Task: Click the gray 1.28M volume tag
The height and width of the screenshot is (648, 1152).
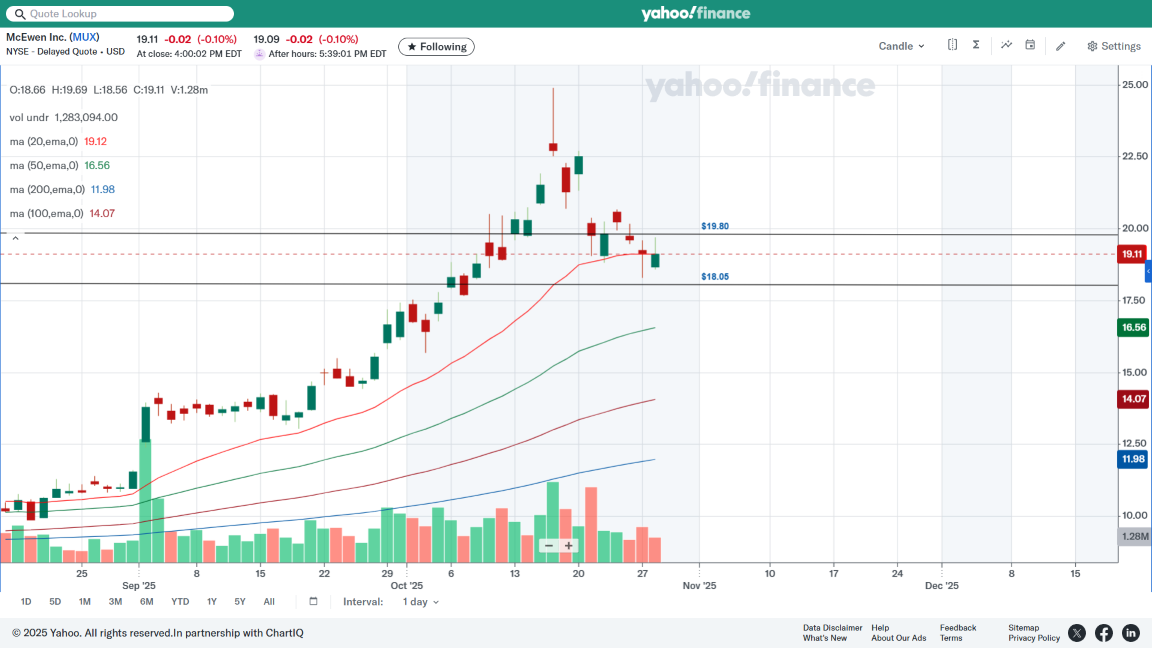Action: point(1134,536)
